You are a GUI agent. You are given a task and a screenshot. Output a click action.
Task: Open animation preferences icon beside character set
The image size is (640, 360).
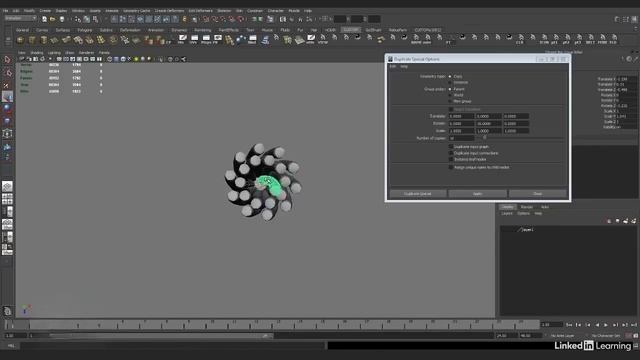[636, 336]
